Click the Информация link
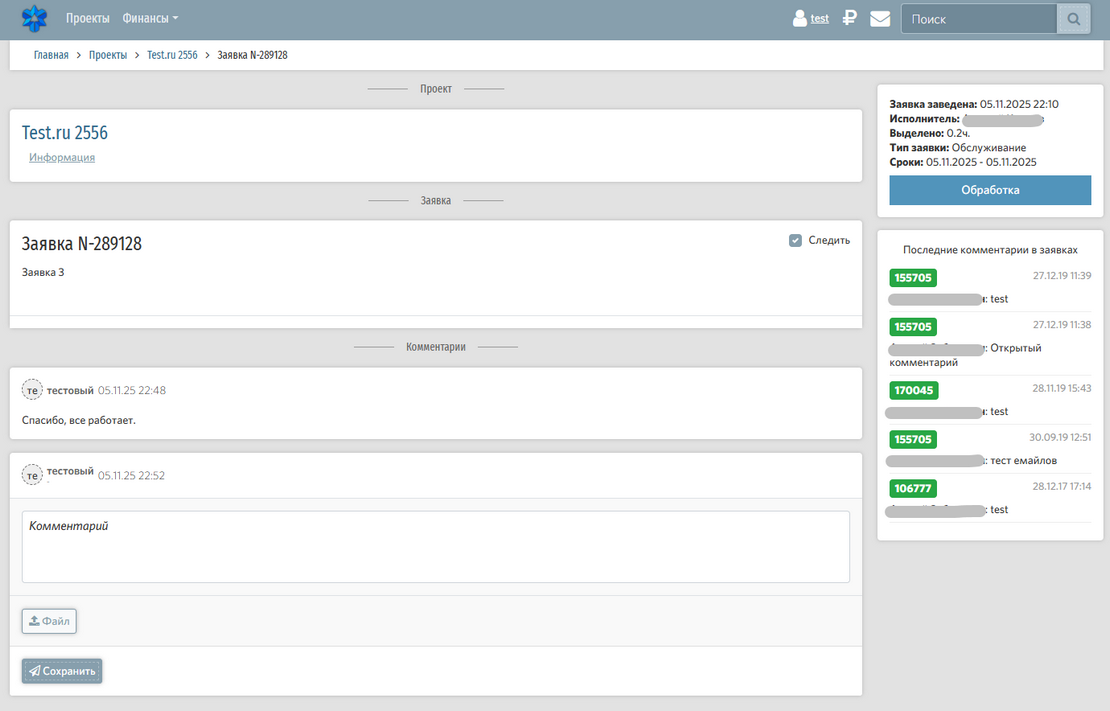The height and width of the screenshot is (711, 1110). pyautogui.click(x=62, y=157)
